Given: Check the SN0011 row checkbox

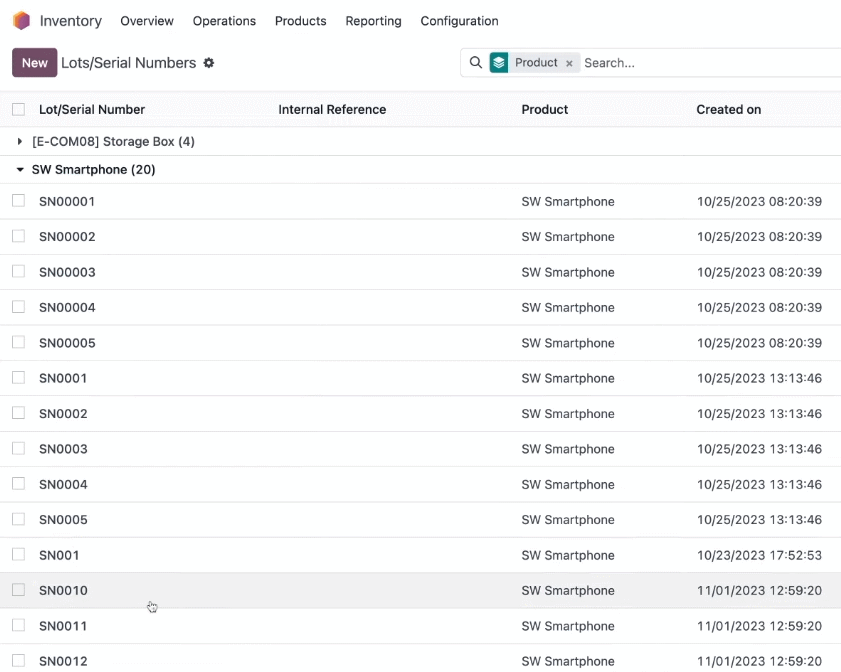Looking at the screenshot, I should (18, 625).
